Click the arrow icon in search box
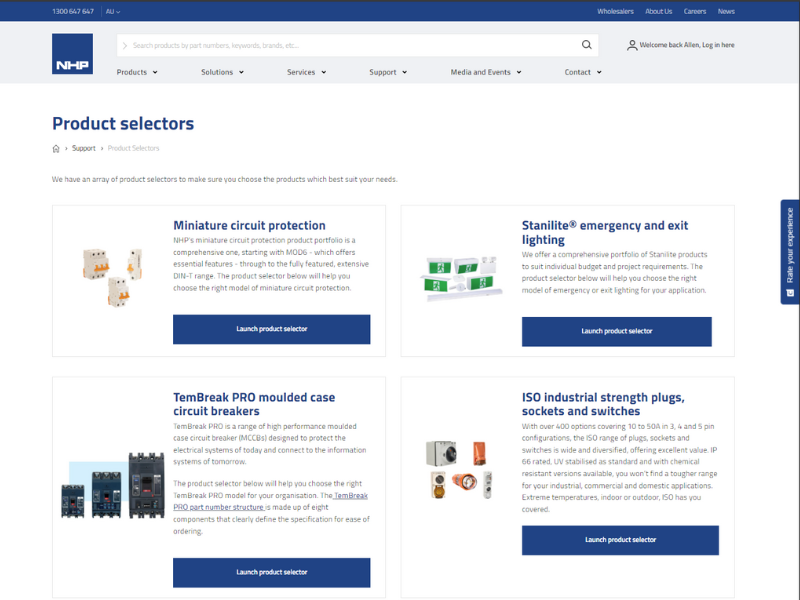This screenshot has width=800, height=600. point(124,45)
